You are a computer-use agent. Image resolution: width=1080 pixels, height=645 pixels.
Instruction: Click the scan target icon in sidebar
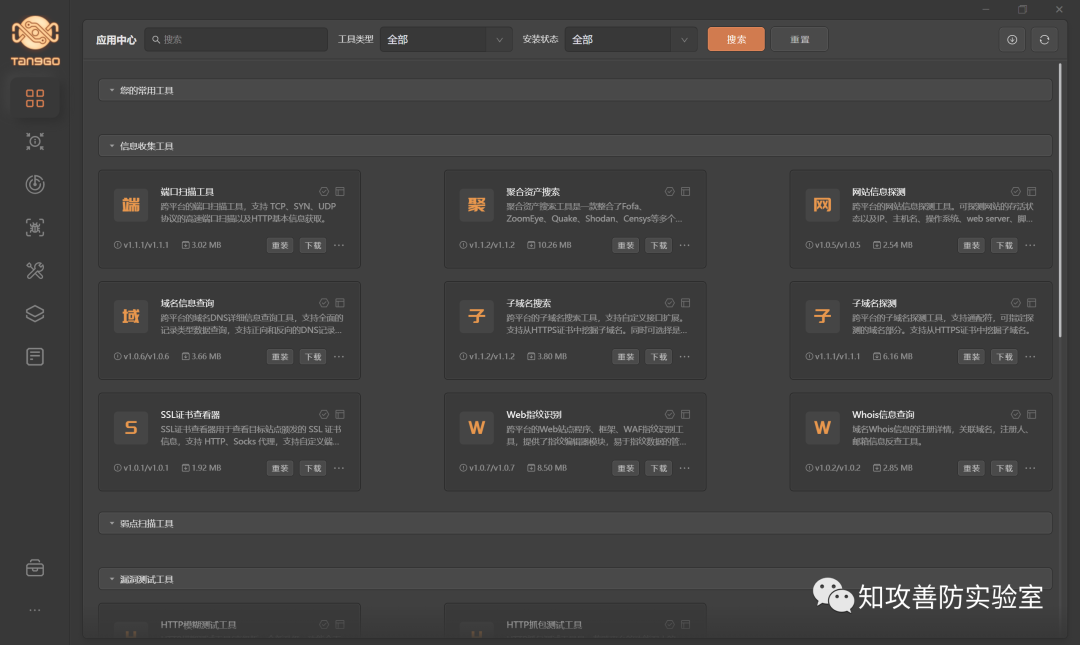tap(34, 141)
